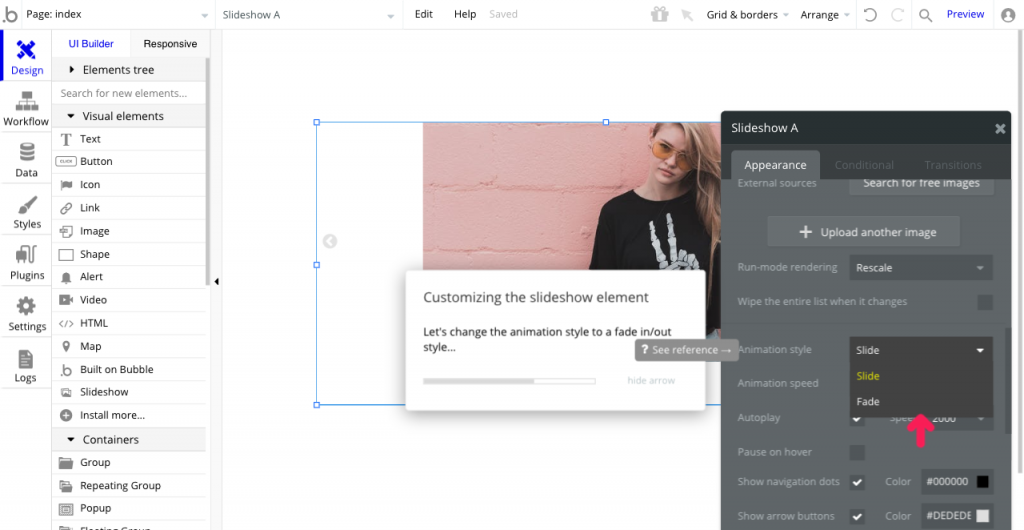Open the Design tab in left sidebar
The width and height of the screenshot is (1024, 530).
[27, 57]
